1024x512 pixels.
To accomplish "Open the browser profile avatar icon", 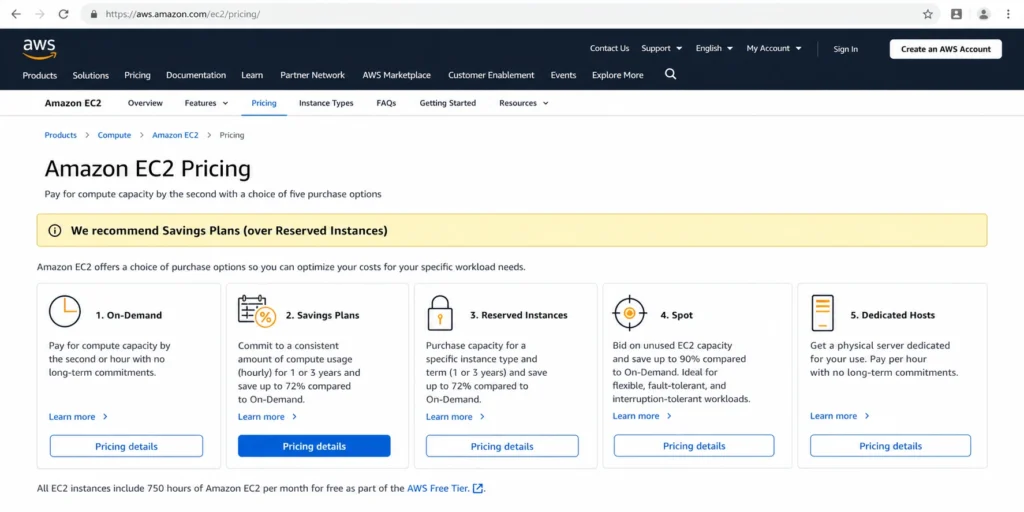I will (983, 14).
